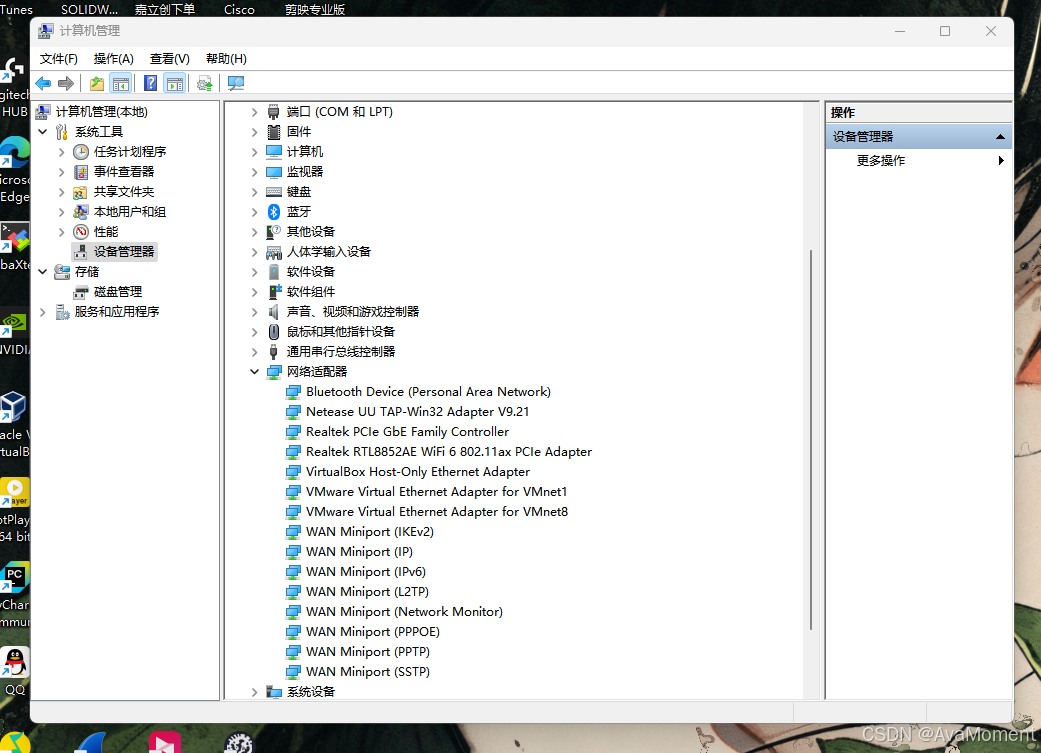Screen dimensions: 1041x753
Task: Click the firmware chip icon beside 固件
Action: coord(274,132)
